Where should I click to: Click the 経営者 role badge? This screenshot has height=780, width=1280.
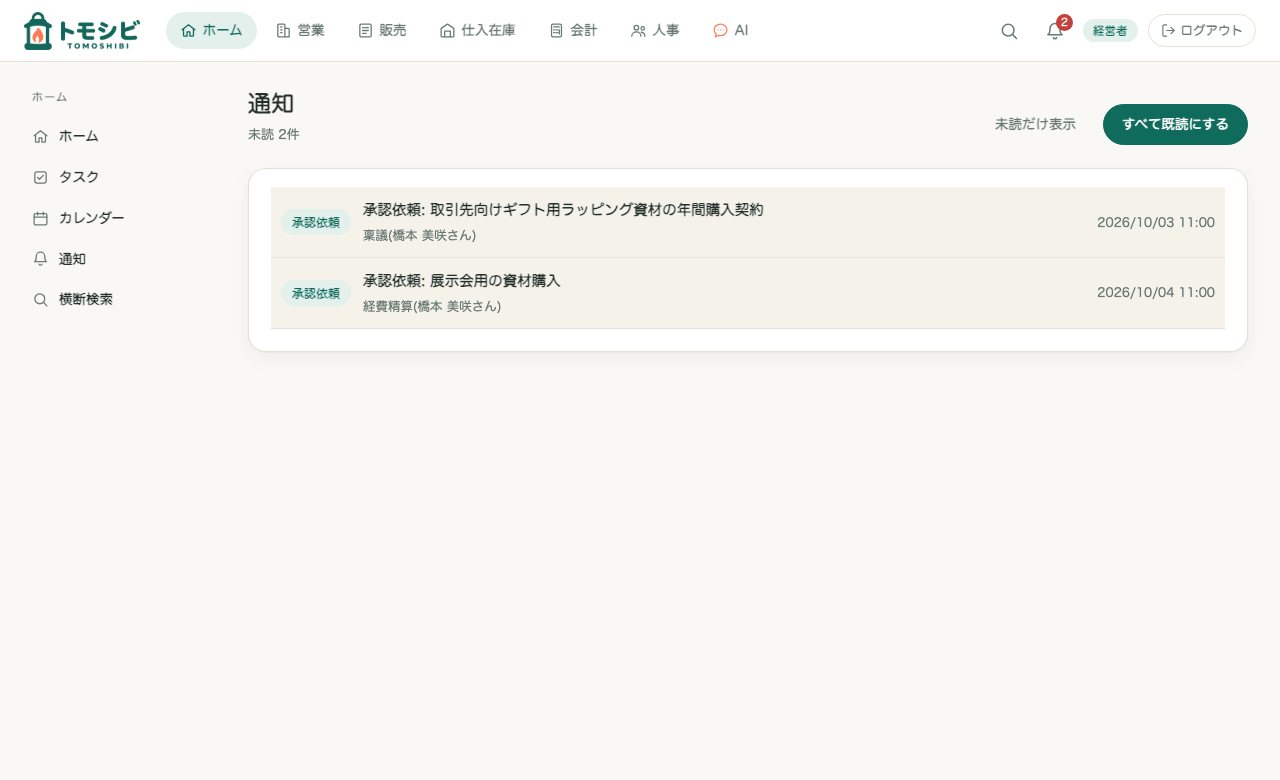click(1110, 31)
